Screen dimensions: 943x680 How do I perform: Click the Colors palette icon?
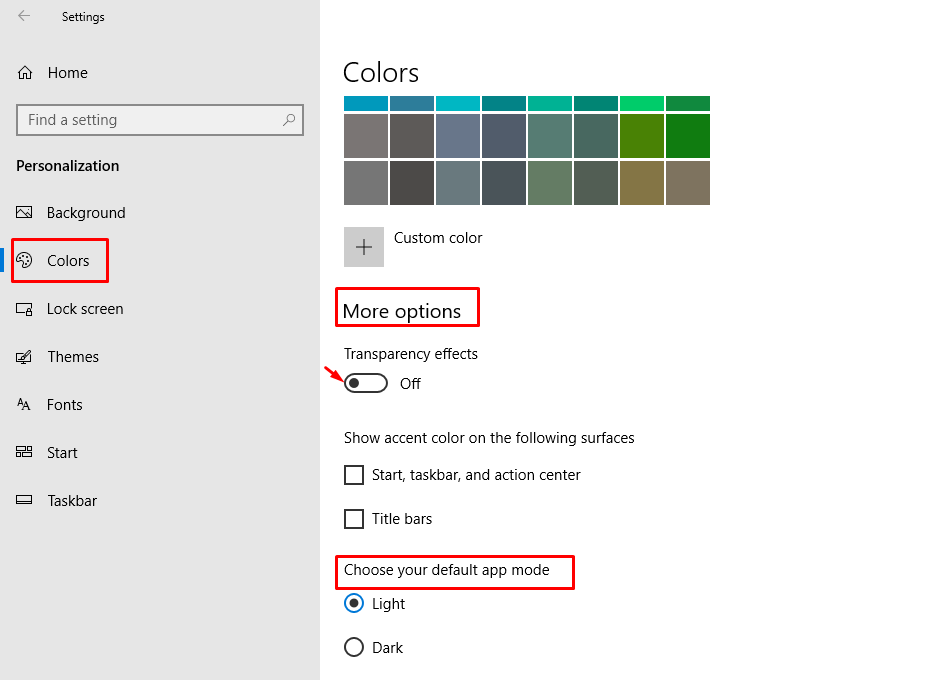pyautogui.click(x=24, y=260)
